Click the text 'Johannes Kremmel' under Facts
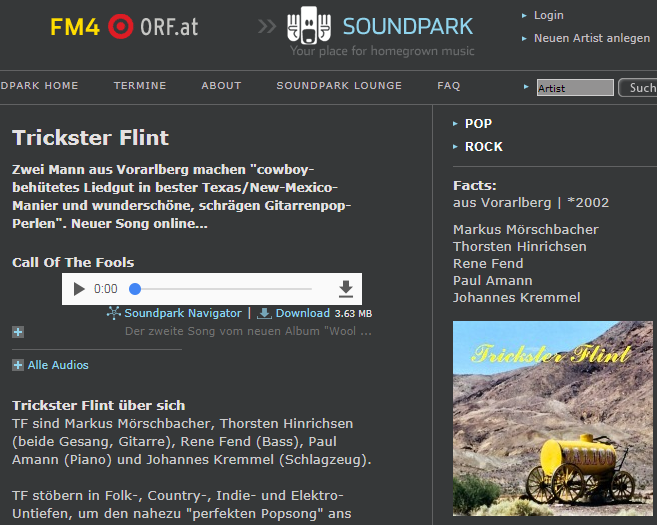This screenshot has height=525, width=657. click(516, 297)
